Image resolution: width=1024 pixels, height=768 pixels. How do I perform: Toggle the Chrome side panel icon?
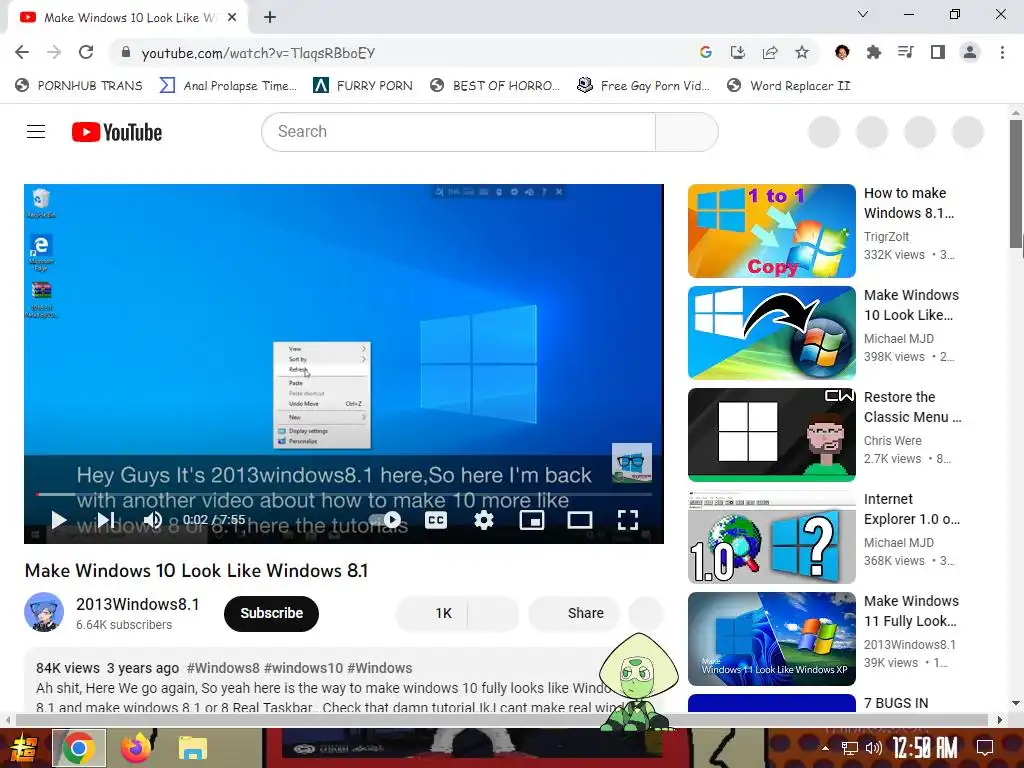pos(938,53)
